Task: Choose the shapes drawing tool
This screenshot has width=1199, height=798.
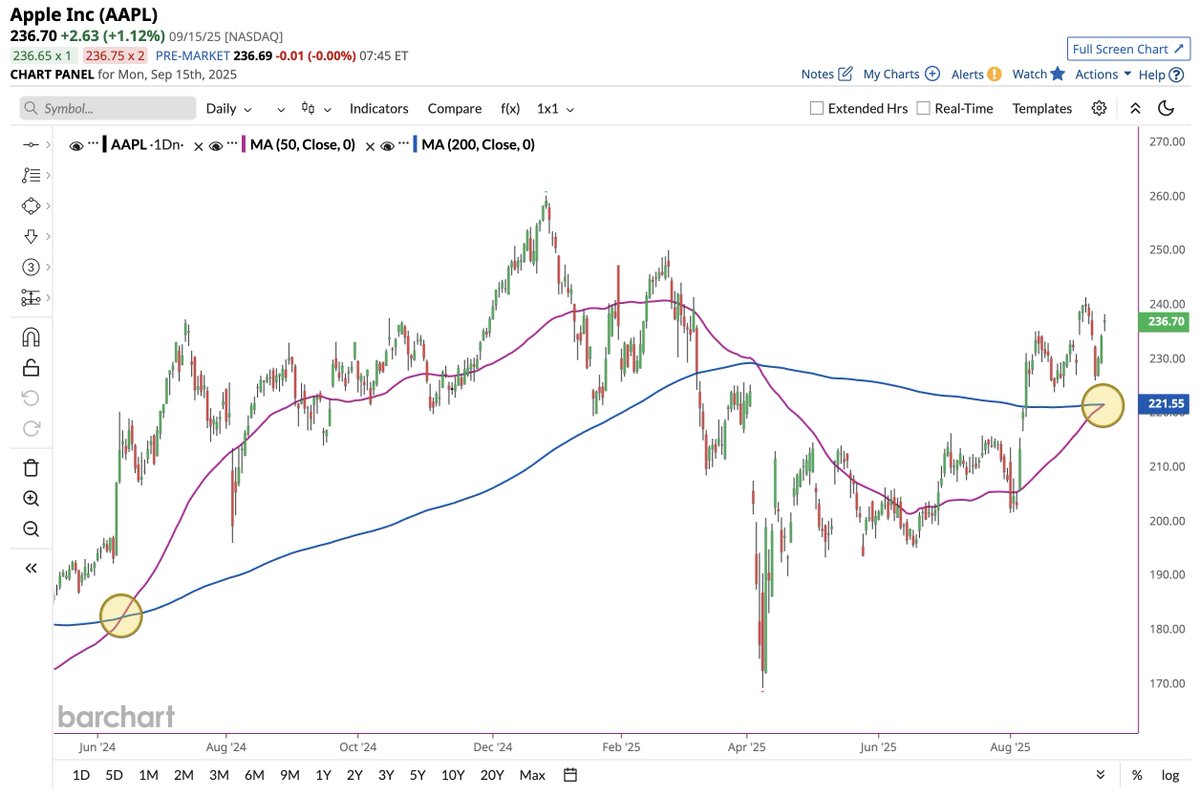Action: (31, 206)
